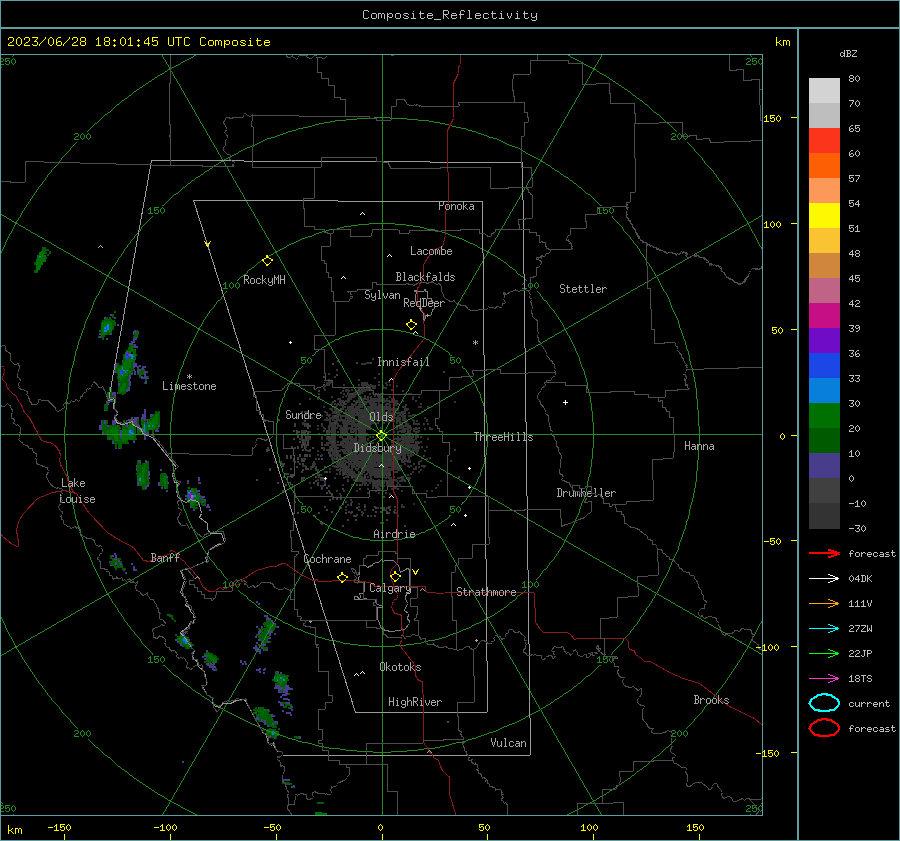Click the ThreeHills town label
Screen dimensions: 900x841
point(503,437)
